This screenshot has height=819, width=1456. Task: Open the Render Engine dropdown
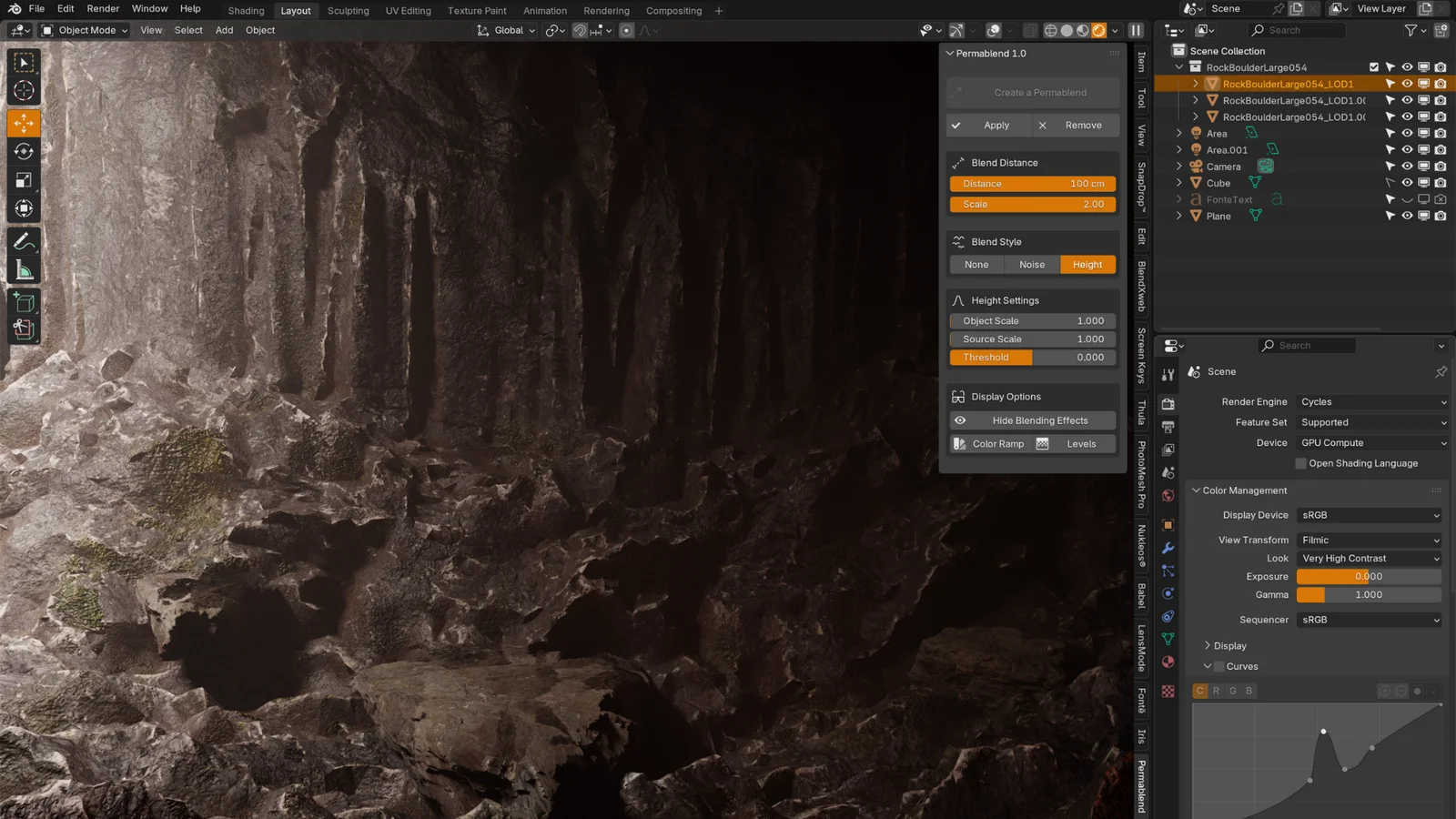(x=1372, y=401)
